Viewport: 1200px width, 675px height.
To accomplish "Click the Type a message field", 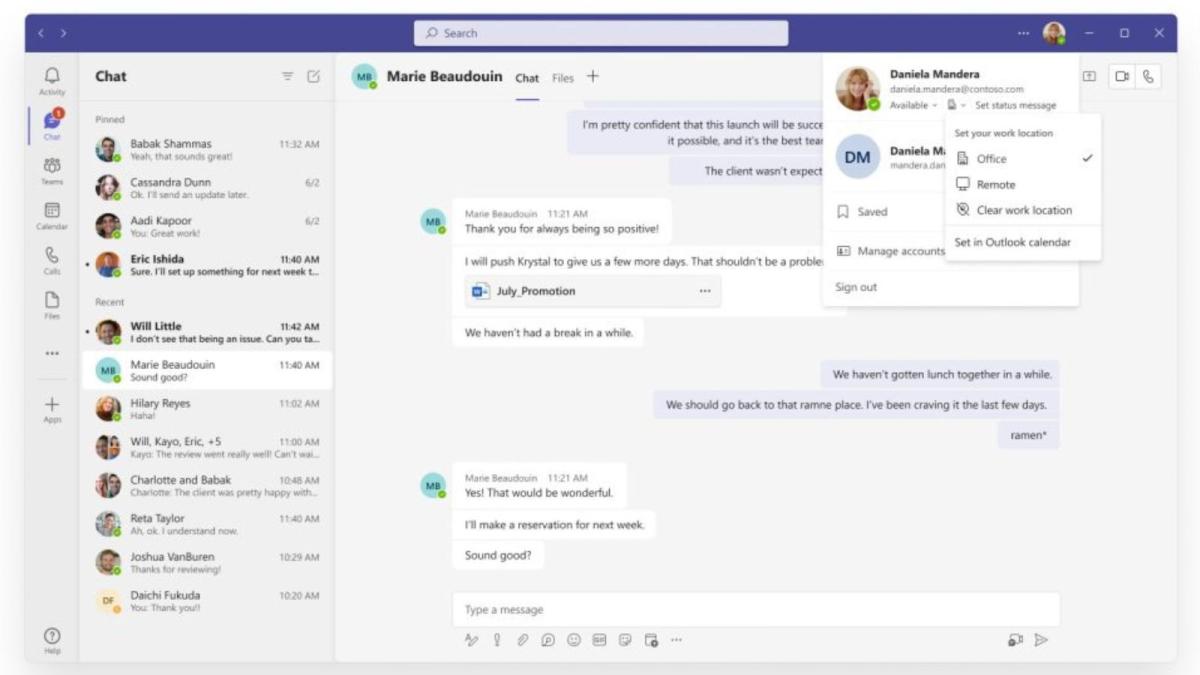I will (x=755, y=610).
